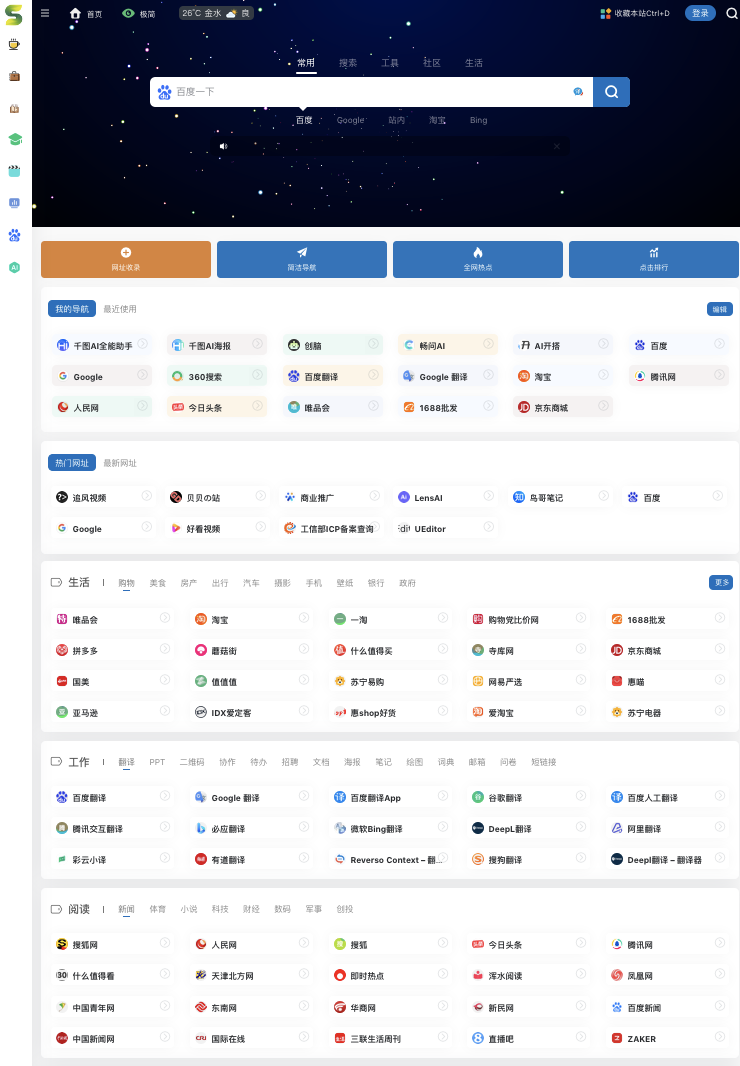Open the LensAI link
The image size is (740, 1066).
point(428,498)
